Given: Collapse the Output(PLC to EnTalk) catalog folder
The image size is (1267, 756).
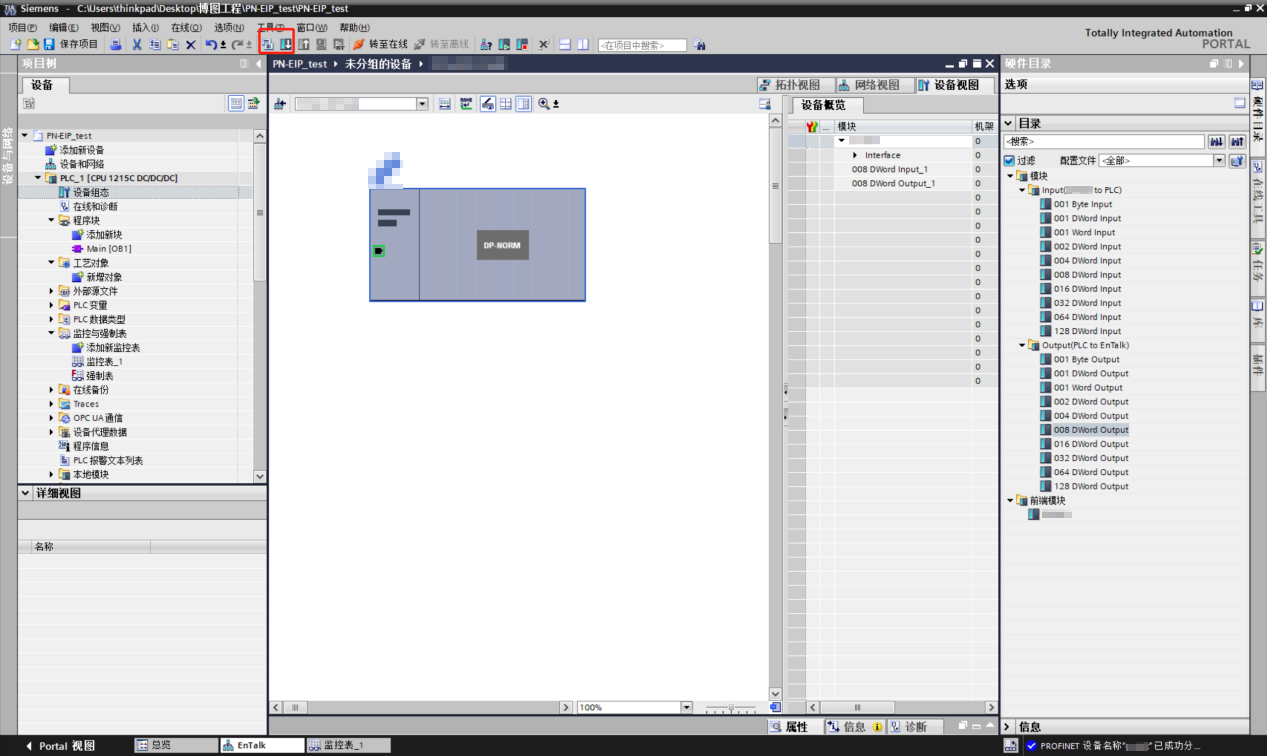Looking at the screenshot, I should coord(1022,345).
